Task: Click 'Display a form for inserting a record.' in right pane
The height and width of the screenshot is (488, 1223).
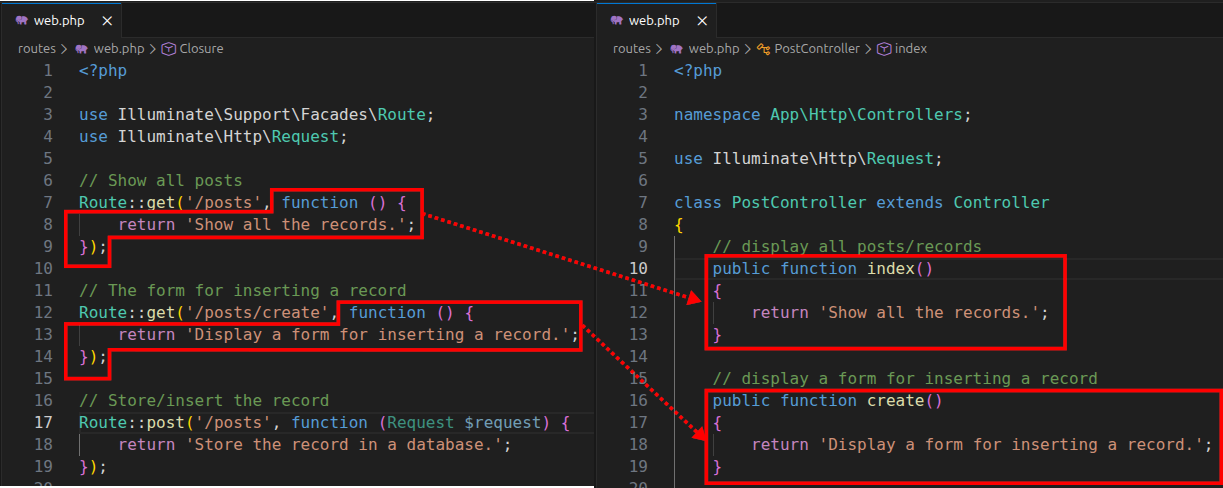Action: coord(1013,444)
